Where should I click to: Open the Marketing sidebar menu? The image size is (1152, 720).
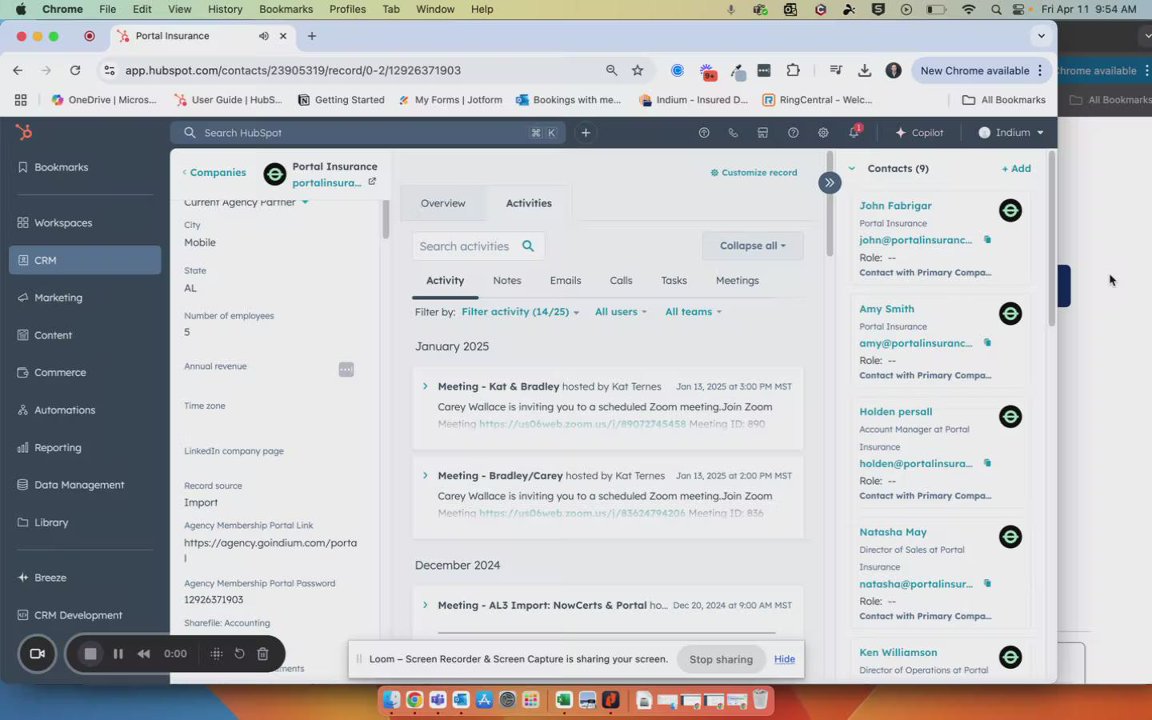84,298
